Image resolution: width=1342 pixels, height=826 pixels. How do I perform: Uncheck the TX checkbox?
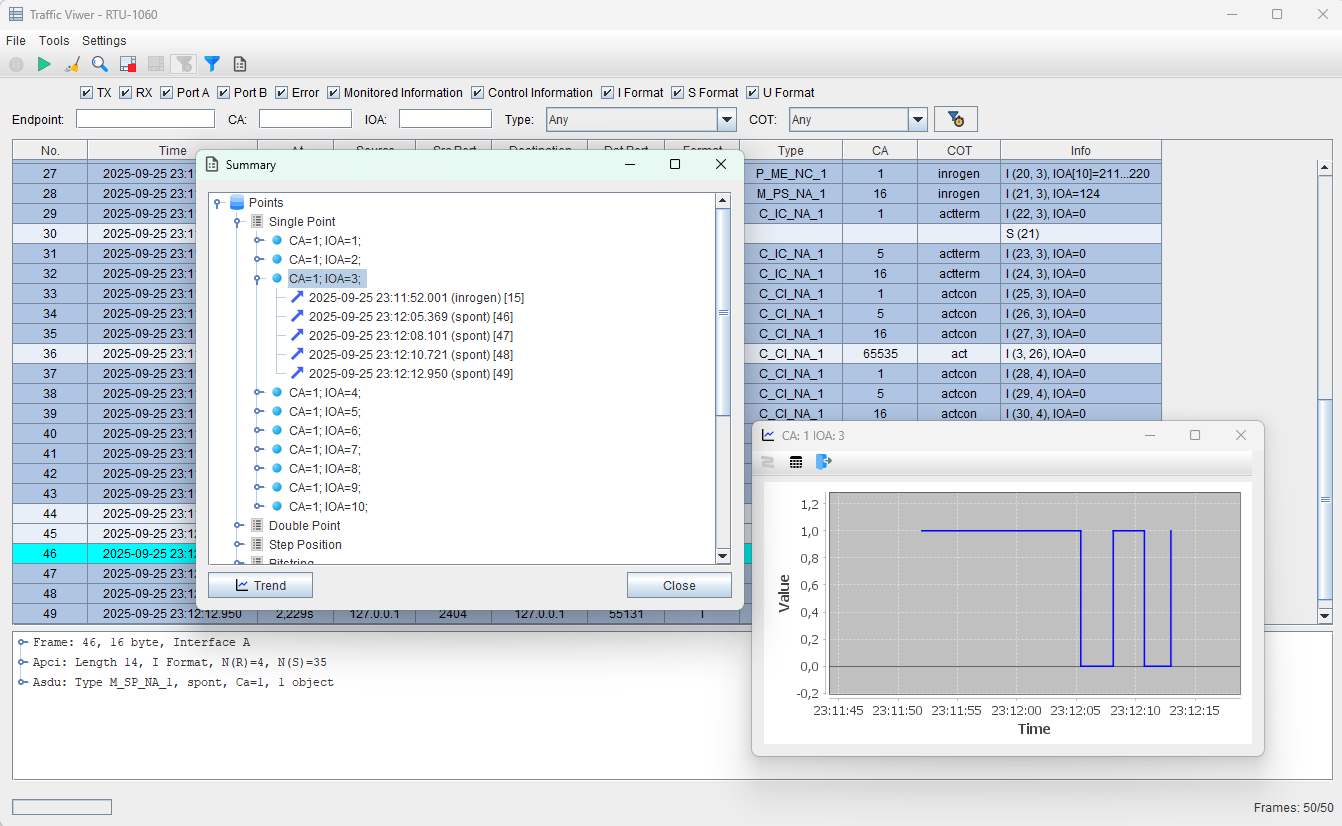point(86,93)
